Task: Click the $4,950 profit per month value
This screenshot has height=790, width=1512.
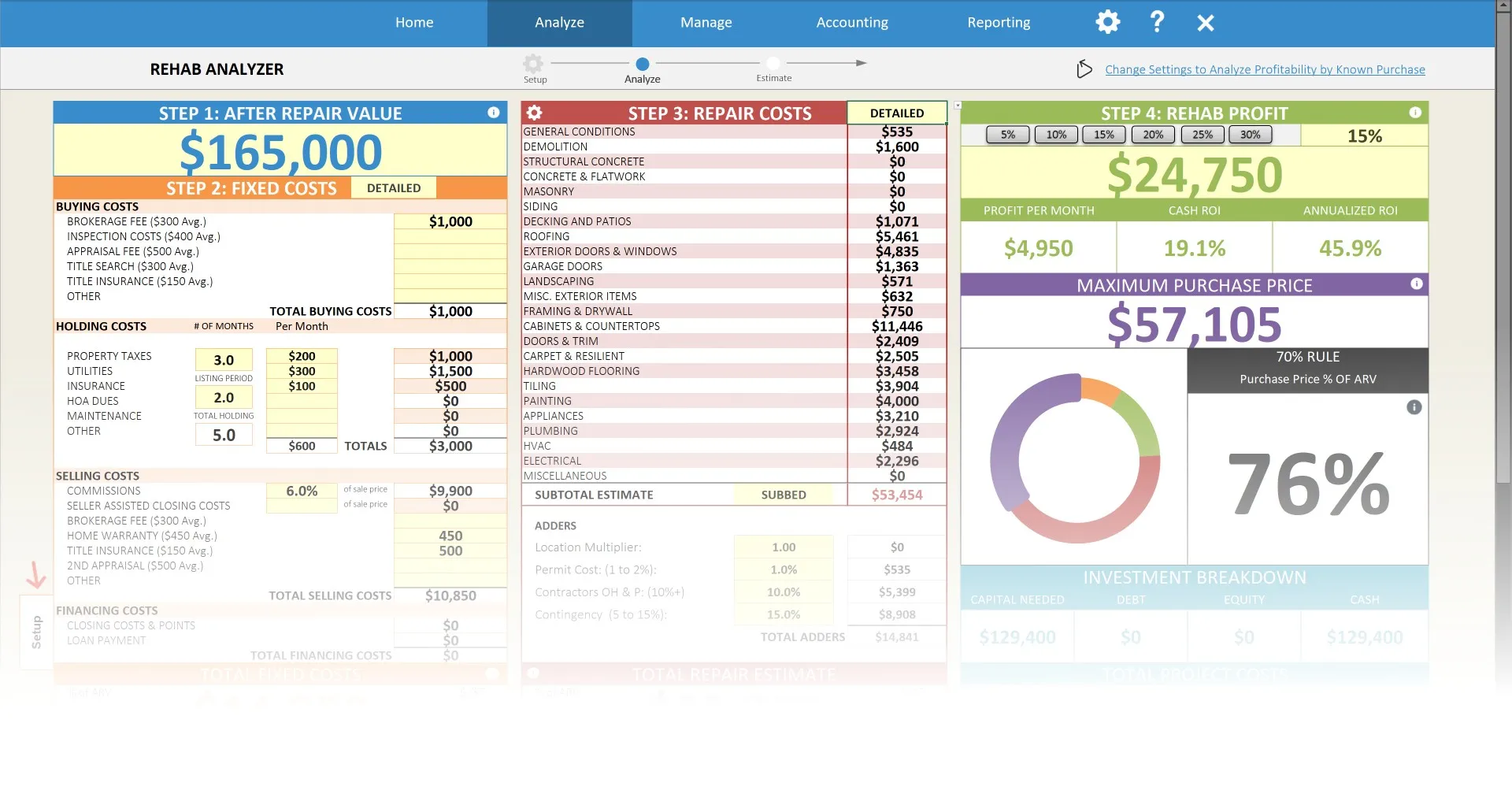Action: click(1038, 248)
